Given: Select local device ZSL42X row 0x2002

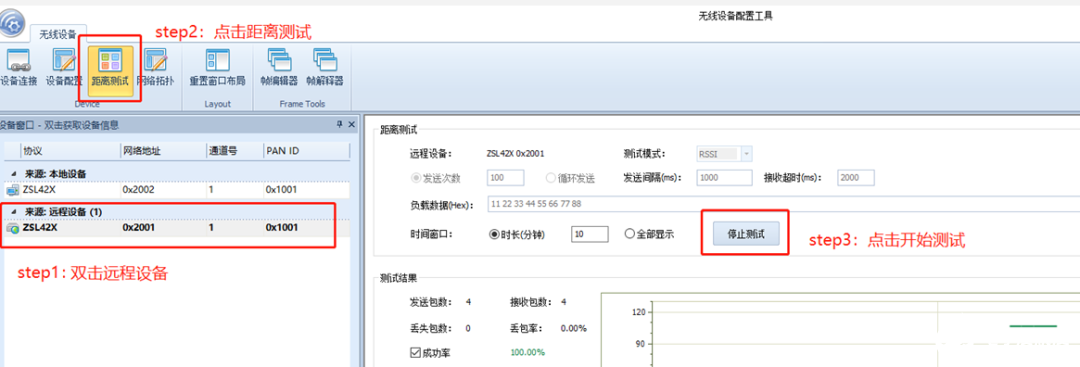Looking at the screenshot, I should (176, 189).
